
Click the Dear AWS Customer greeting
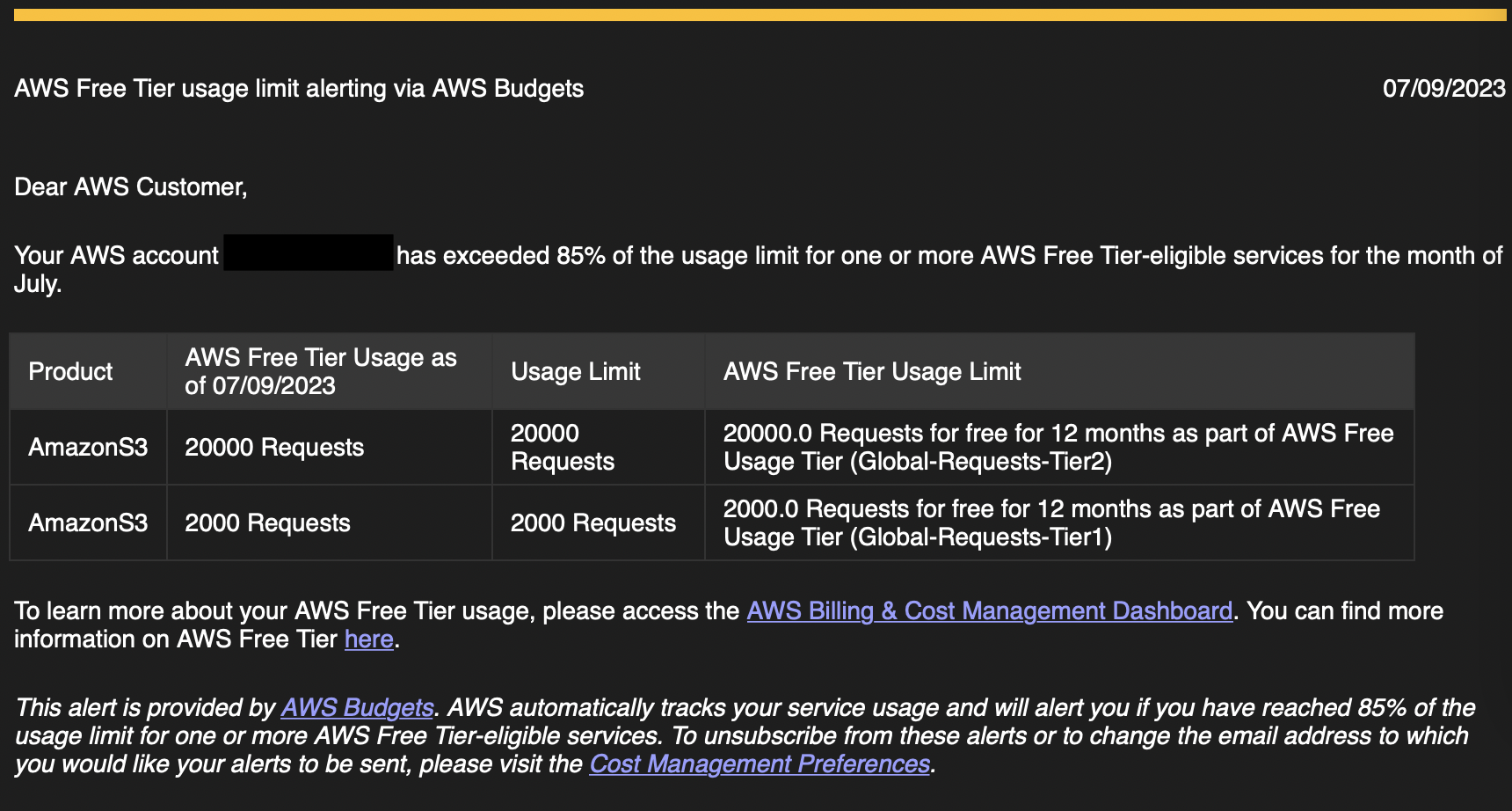click(131, 187)
